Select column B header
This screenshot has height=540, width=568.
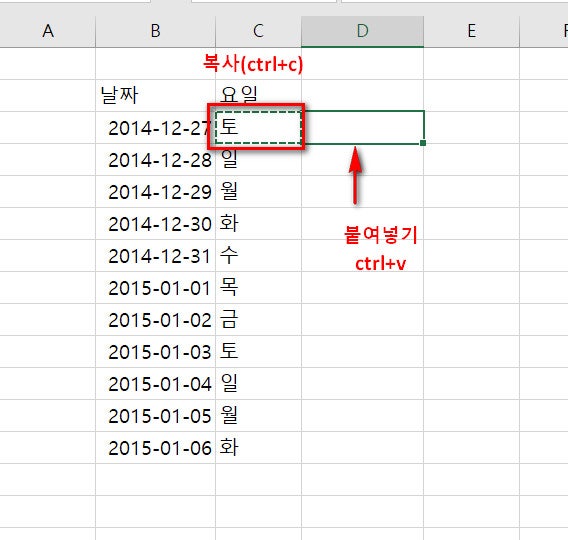tap(155, 31)
